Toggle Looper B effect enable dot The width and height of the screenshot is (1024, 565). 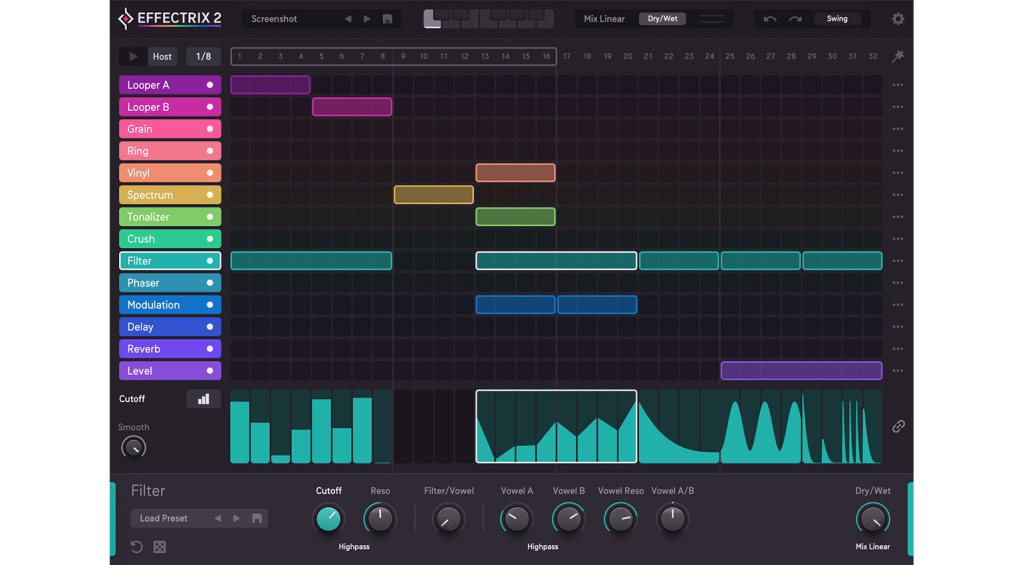coord(210,107)
